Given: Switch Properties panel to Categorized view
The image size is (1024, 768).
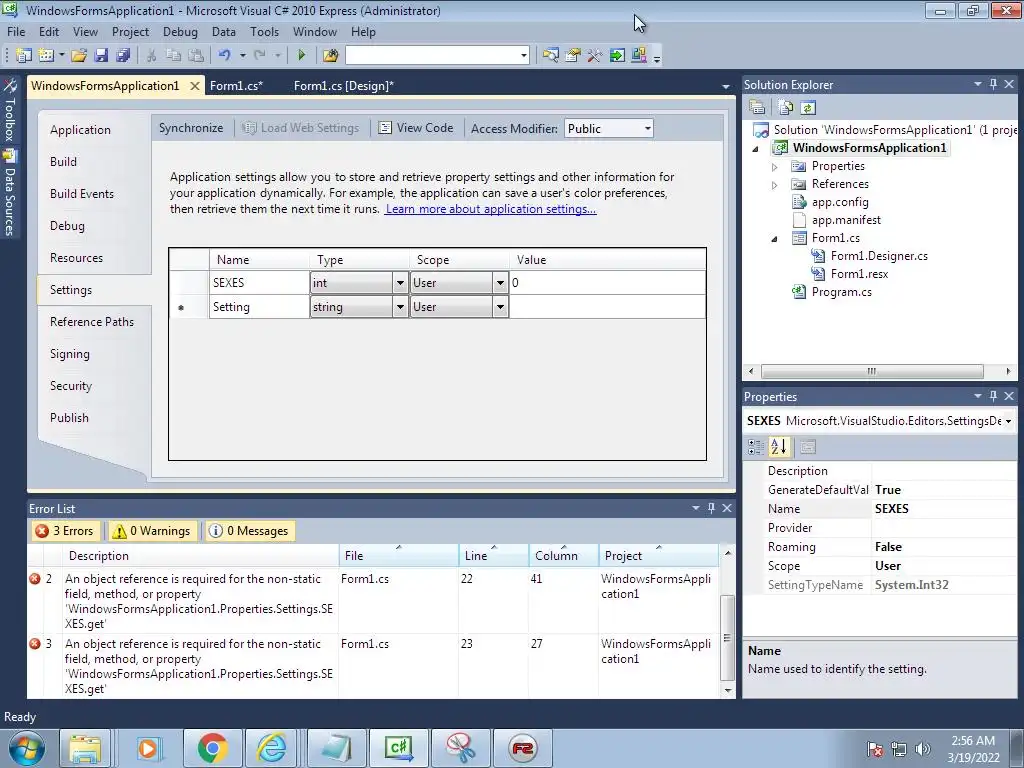Looking at the screenshot, I should click(756, 447).
